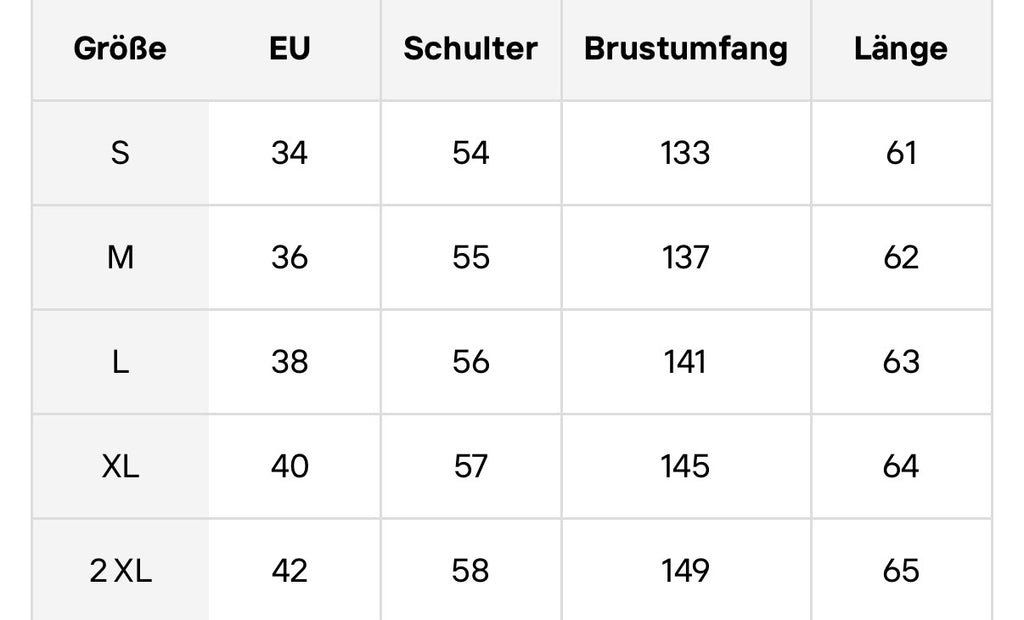Click length value 64 cell
Screen dimensions: 1024x620
[x=901, y=466]
